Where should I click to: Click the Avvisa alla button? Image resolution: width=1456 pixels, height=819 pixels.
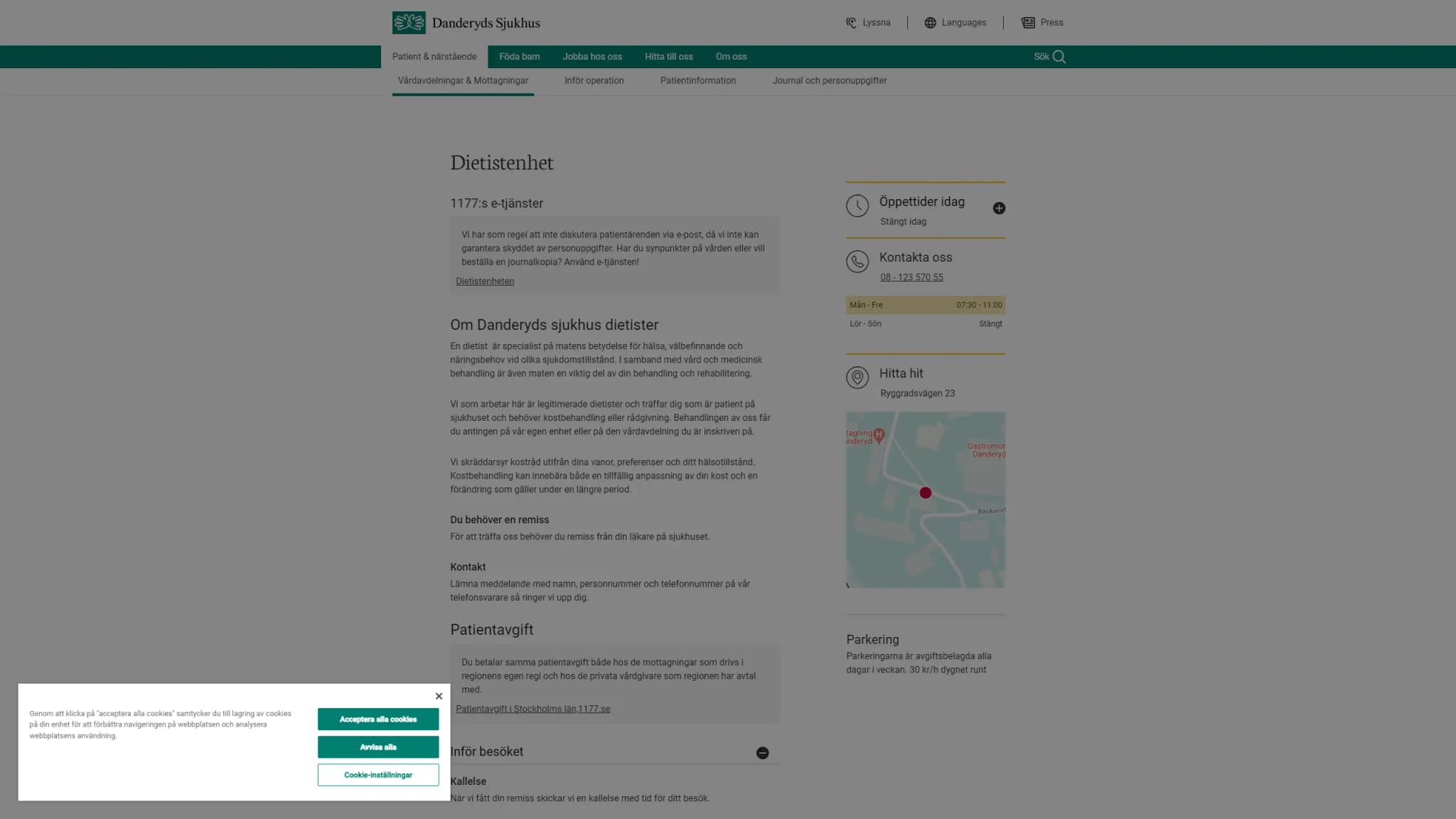378,747
